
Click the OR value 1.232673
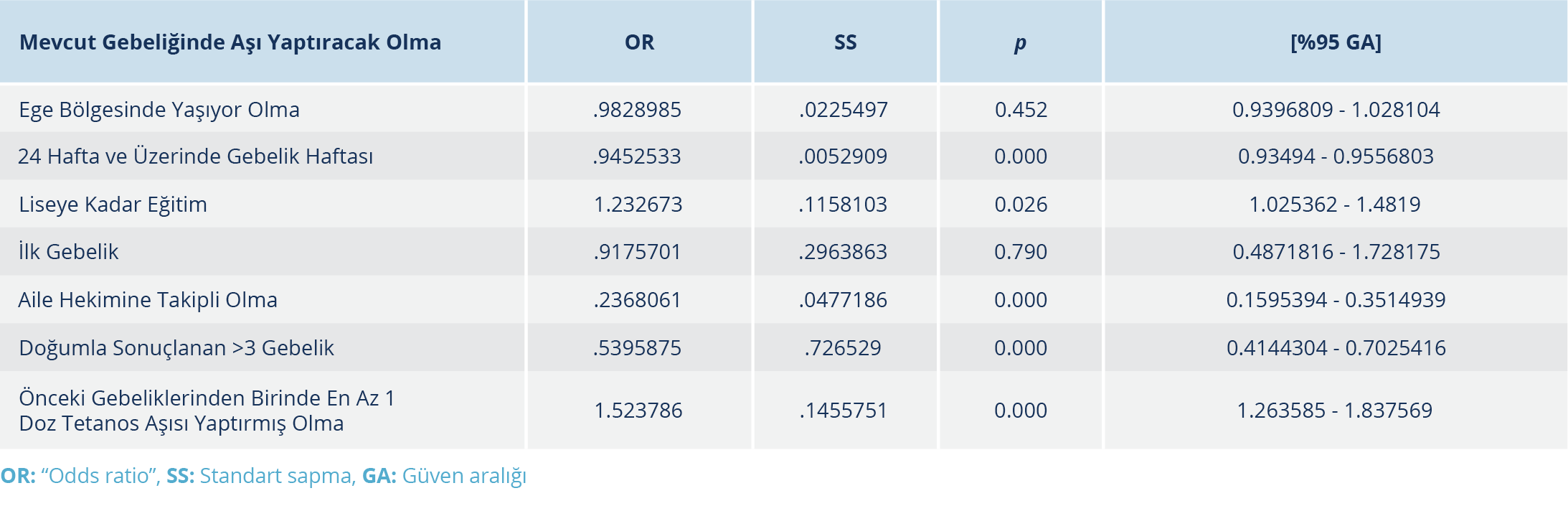point(638,205)
